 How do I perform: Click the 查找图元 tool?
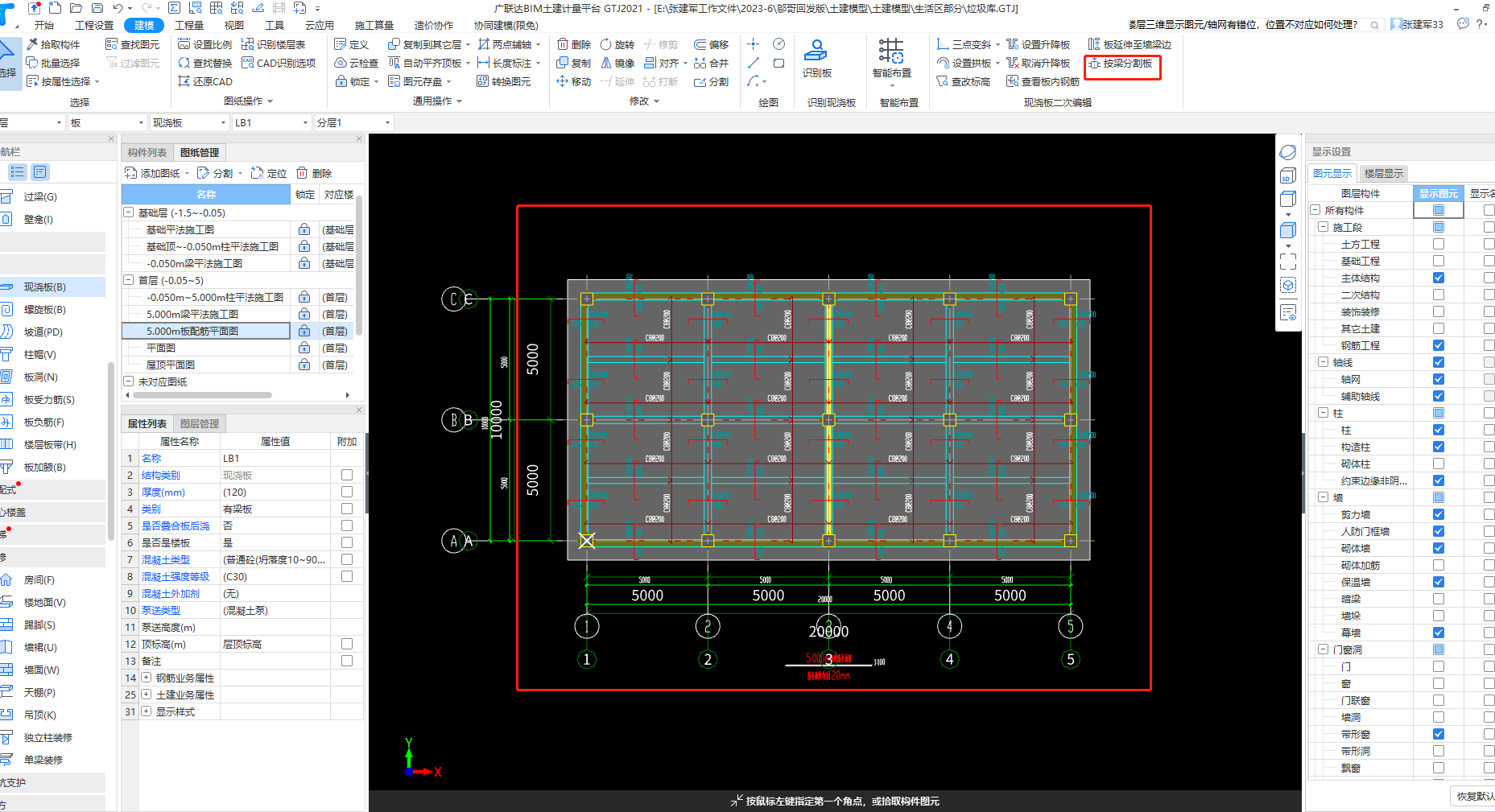133,44
